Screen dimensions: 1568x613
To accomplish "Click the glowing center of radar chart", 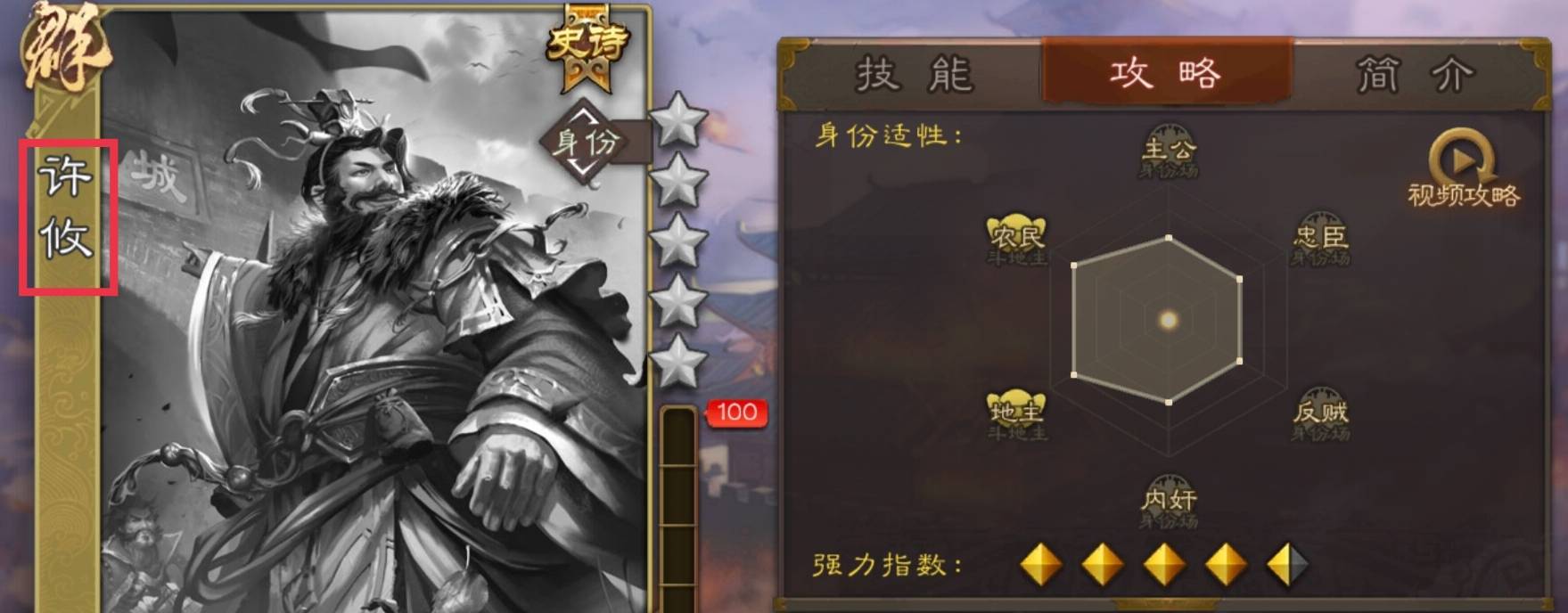I will point(1169,320).
